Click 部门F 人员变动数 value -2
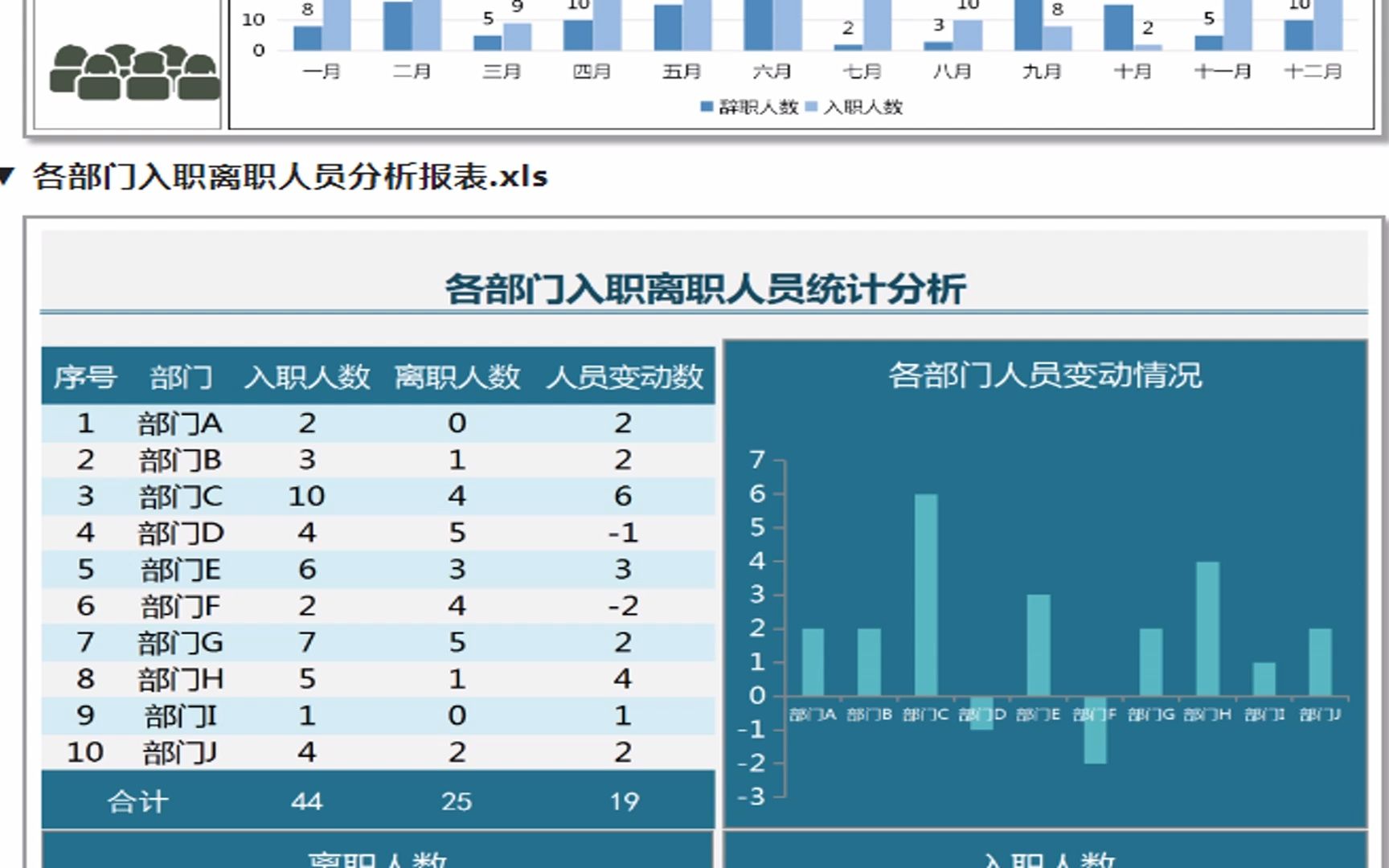Image resolution: width=1389 pixels, height=868 pixels. click(x=623, y=606)
